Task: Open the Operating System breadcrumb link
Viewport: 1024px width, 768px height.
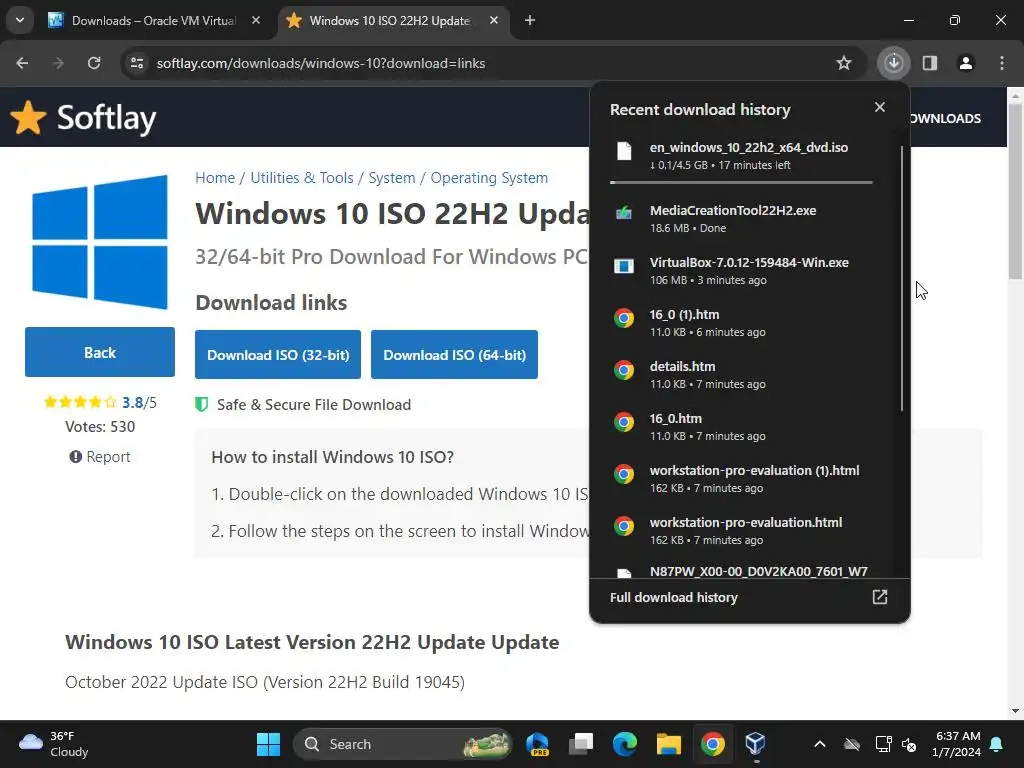Action: [x=489, y=178]
